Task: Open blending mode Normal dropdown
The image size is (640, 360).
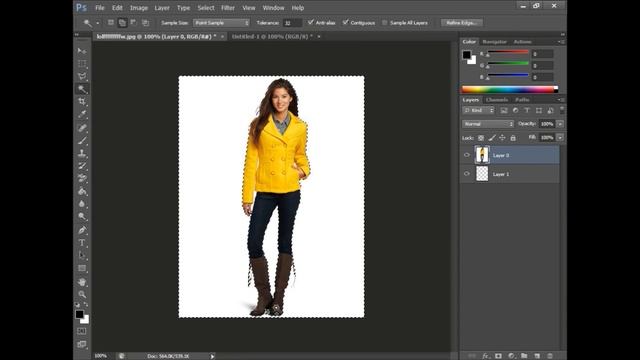Action: click(488, 124)
